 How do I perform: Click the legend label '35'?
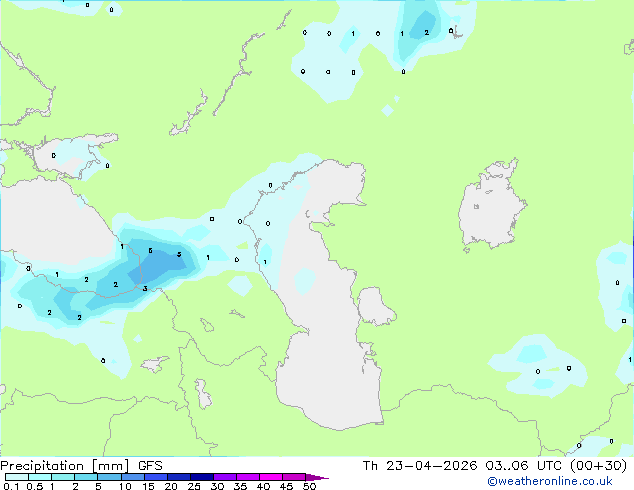(240, 486)
